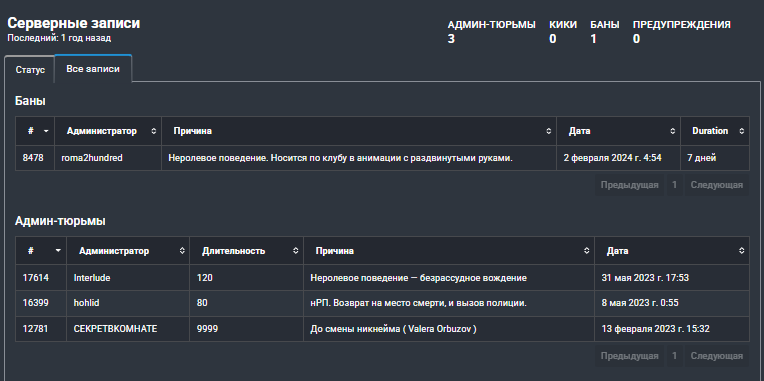Click the Серверные записи heading
The height and width of the screenshot is (381, 764).
(74, 23)
